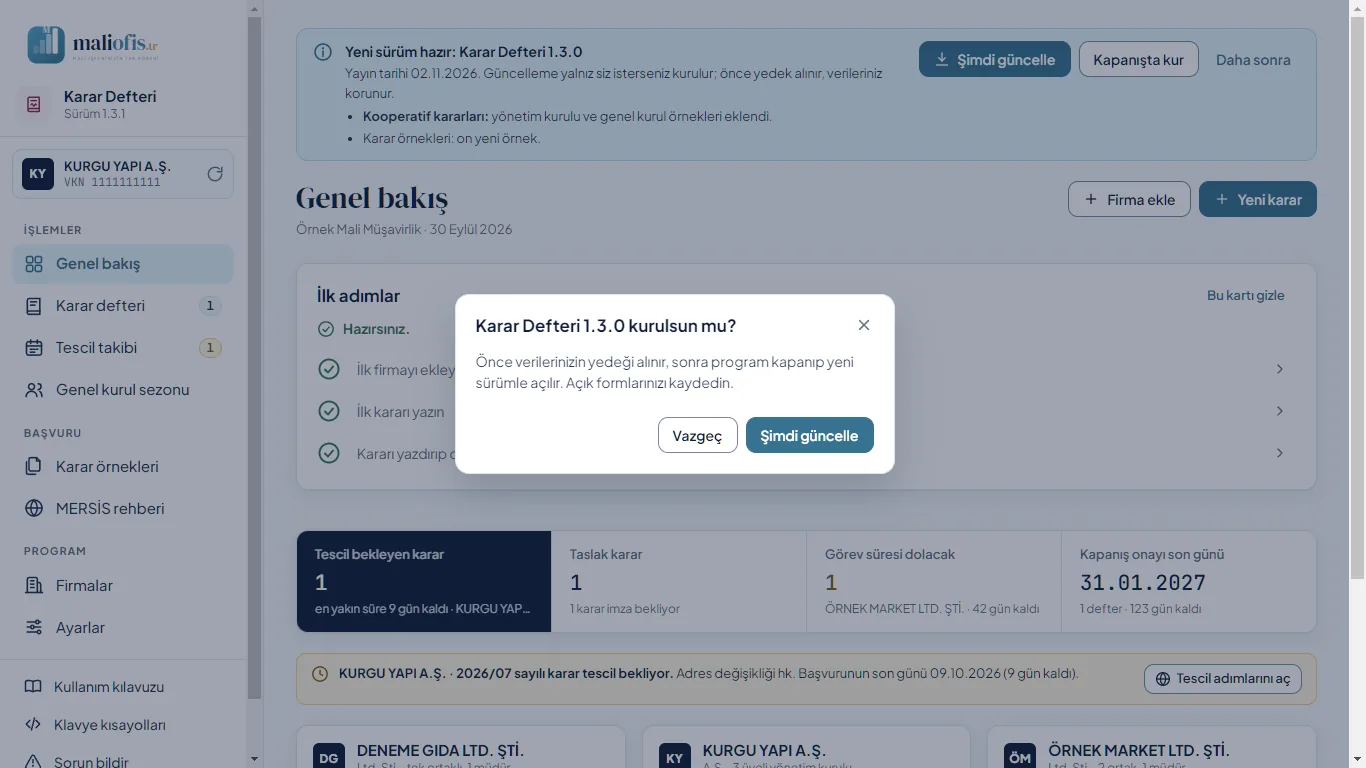
Task: Click the Karar örnekleri documents icon
Action: [x=34, y=467]
